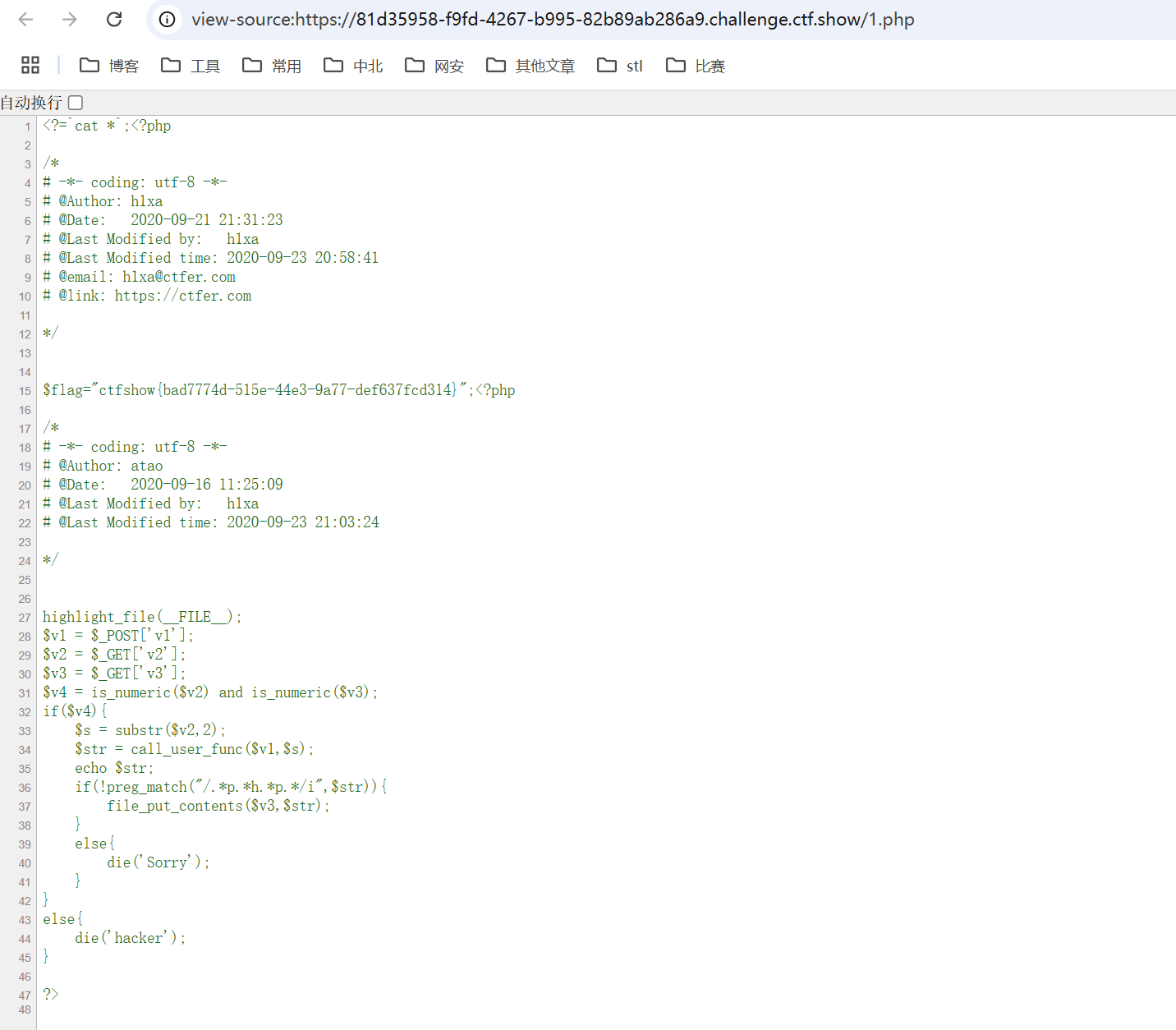The height and width of the screenshot is (1030, 1176).
Task: Click the Last Modified time 20:58:41 line
Action: pyautogui.click(x=211, y=258)
